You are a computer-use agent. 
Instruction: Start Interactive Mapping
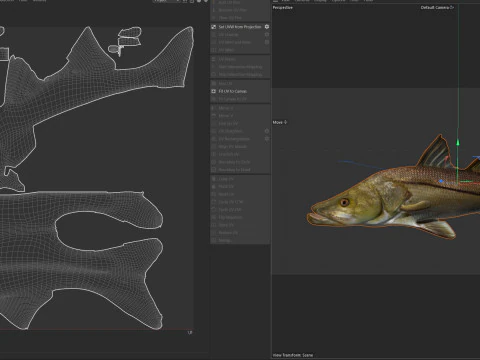pos(237,66)
